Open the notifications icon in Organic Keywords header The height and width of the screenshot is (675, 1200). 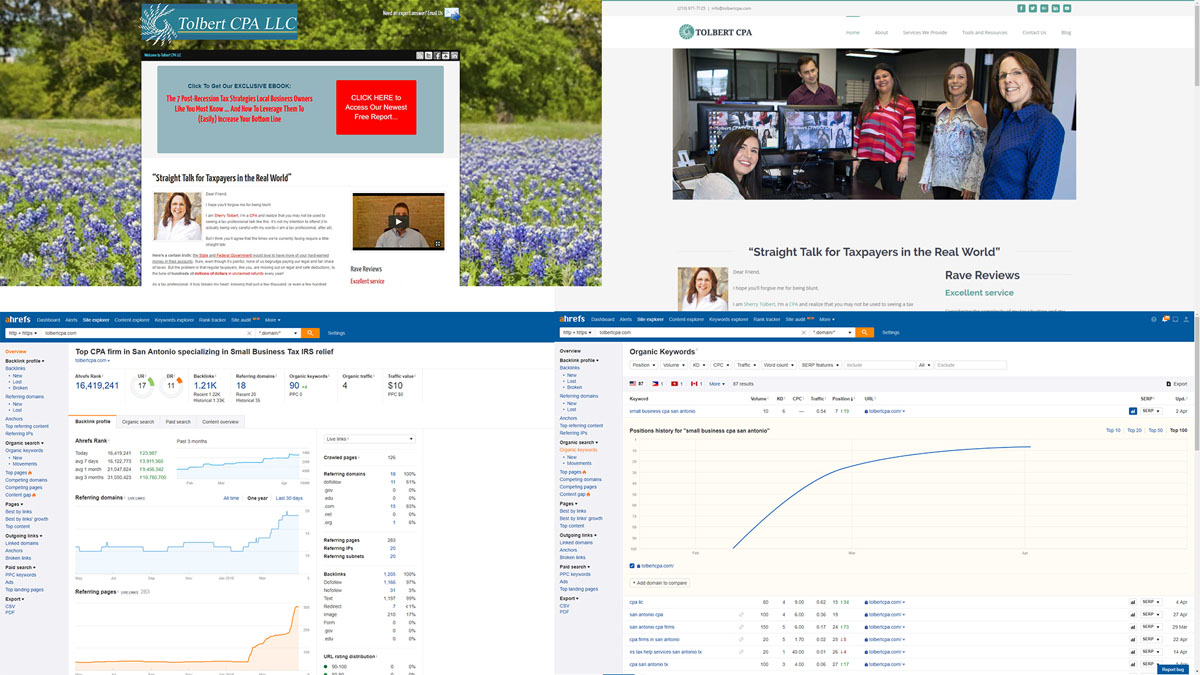click(x=1165, y=319)
